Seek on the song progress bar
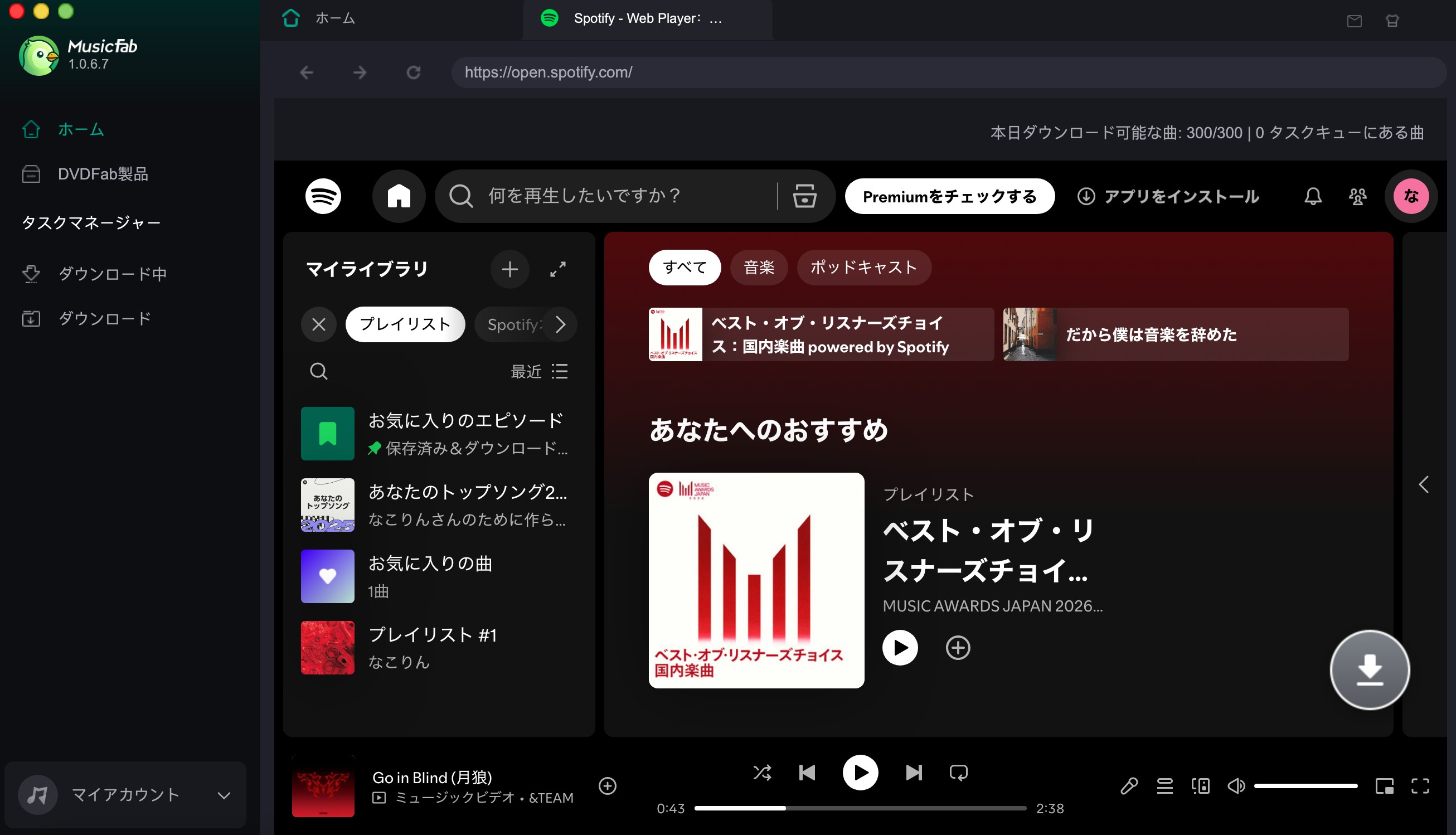The image size is (1456, 835). coord(860,808)
